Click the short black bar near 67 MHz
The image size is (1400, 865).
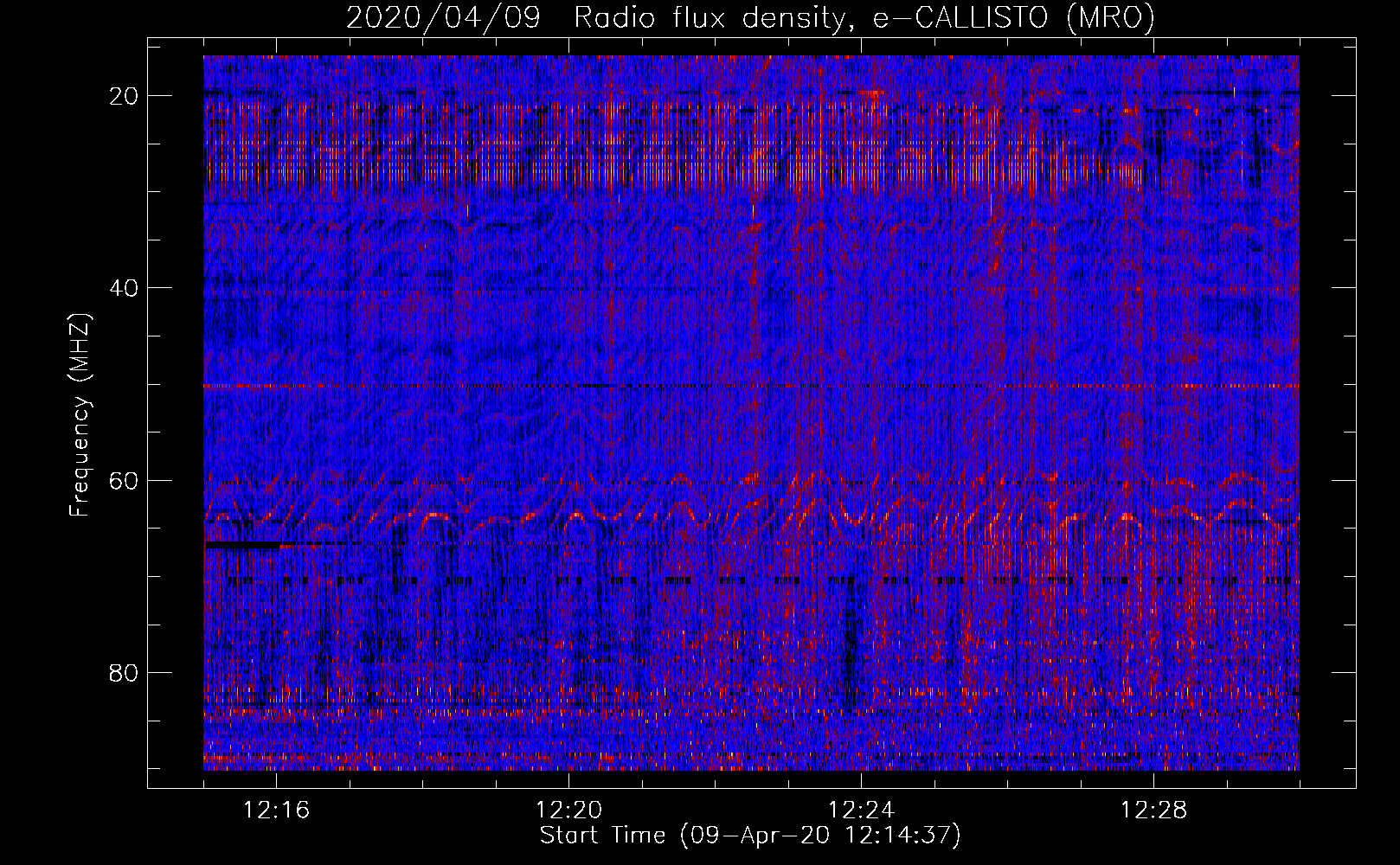[244, 545]
